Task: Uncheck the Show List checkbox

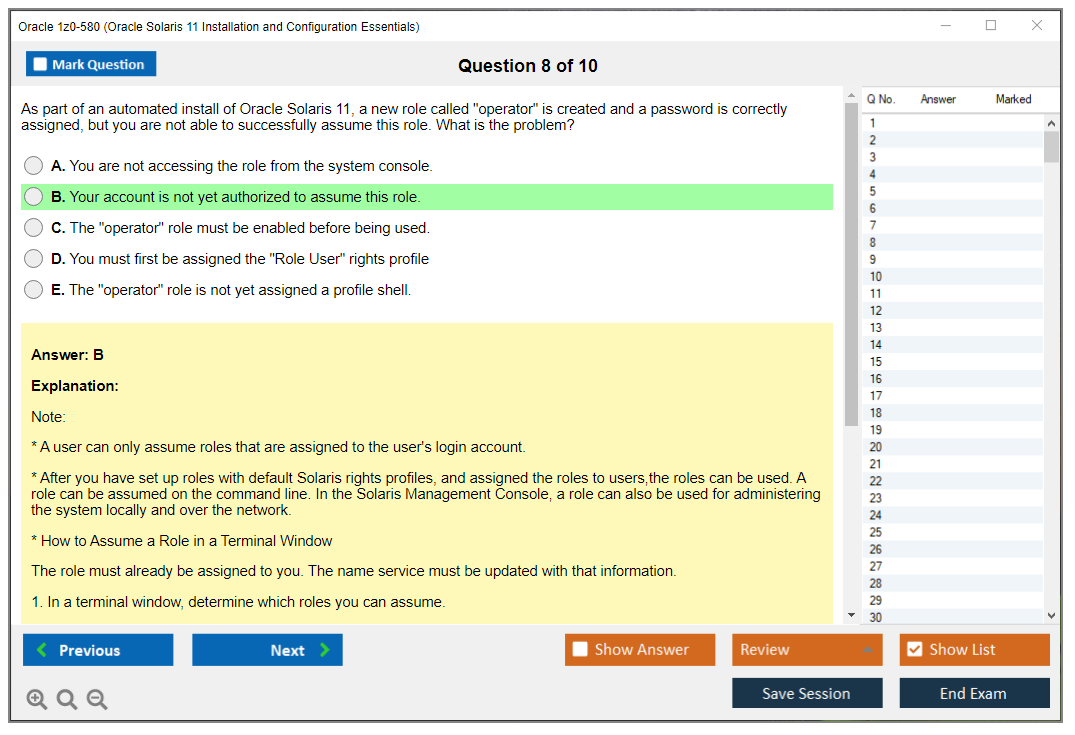Action: pos(914,650)
